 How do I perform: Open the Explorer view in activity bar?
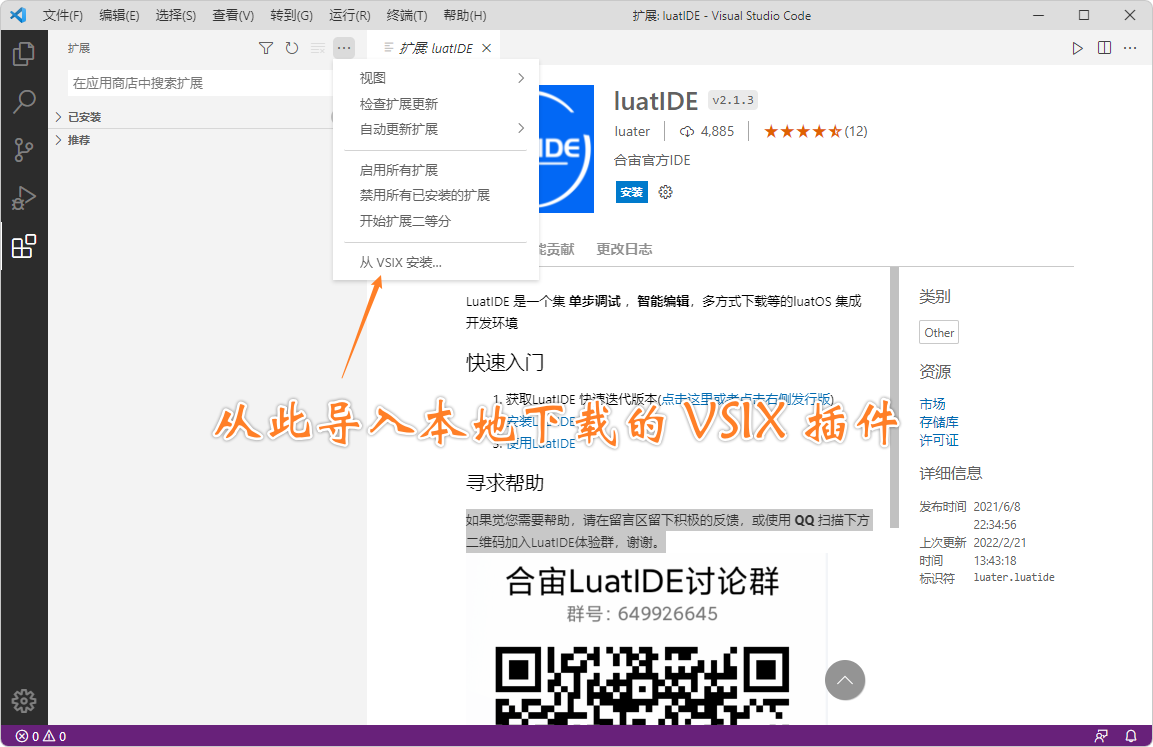coord(24,54)
